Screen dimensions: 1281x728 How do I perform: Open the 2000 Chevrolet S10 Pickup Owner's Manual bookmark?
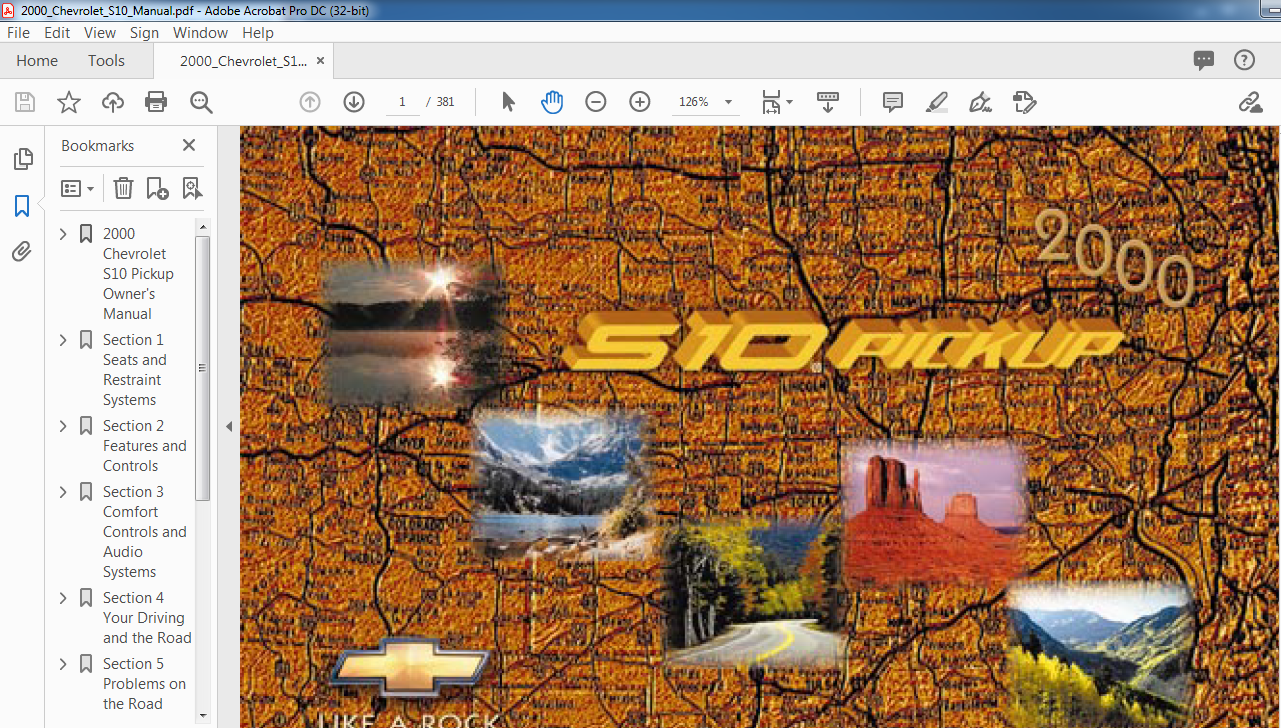138,273
